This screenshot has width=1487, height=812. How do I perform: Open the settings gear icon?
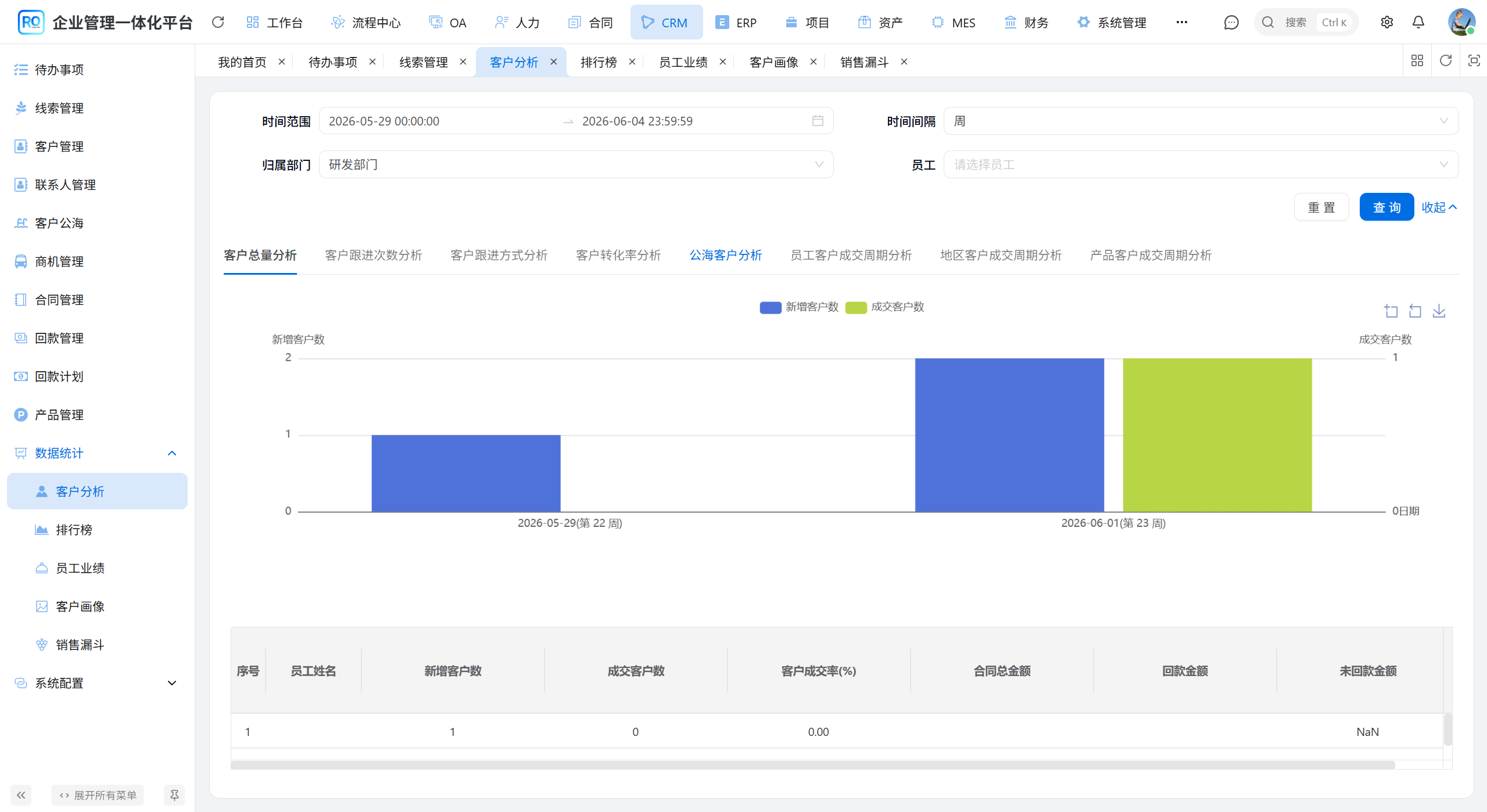click(x=1387, y=23)
